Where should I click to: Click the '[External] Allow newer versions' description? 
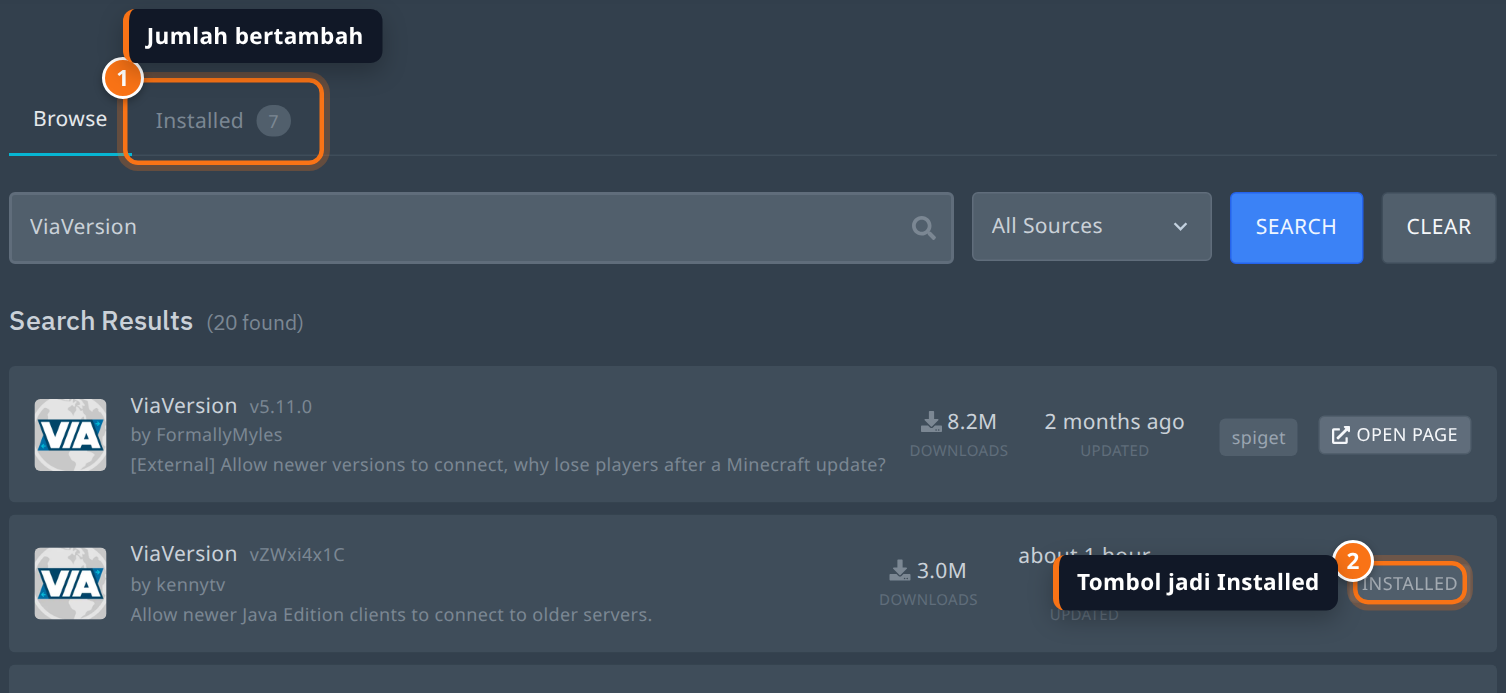pyautogui.click(x=508, y=465)
